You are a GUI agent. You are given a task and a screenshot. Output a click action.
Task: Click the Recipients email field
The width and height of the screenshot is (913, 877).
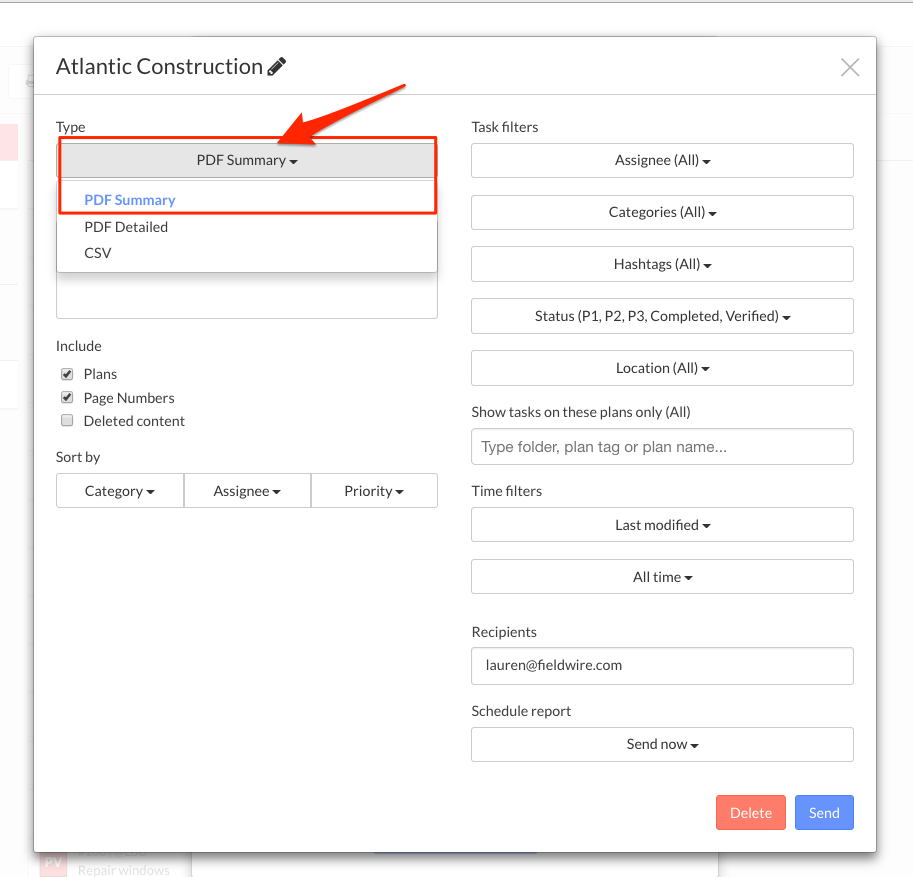[662, 666]
